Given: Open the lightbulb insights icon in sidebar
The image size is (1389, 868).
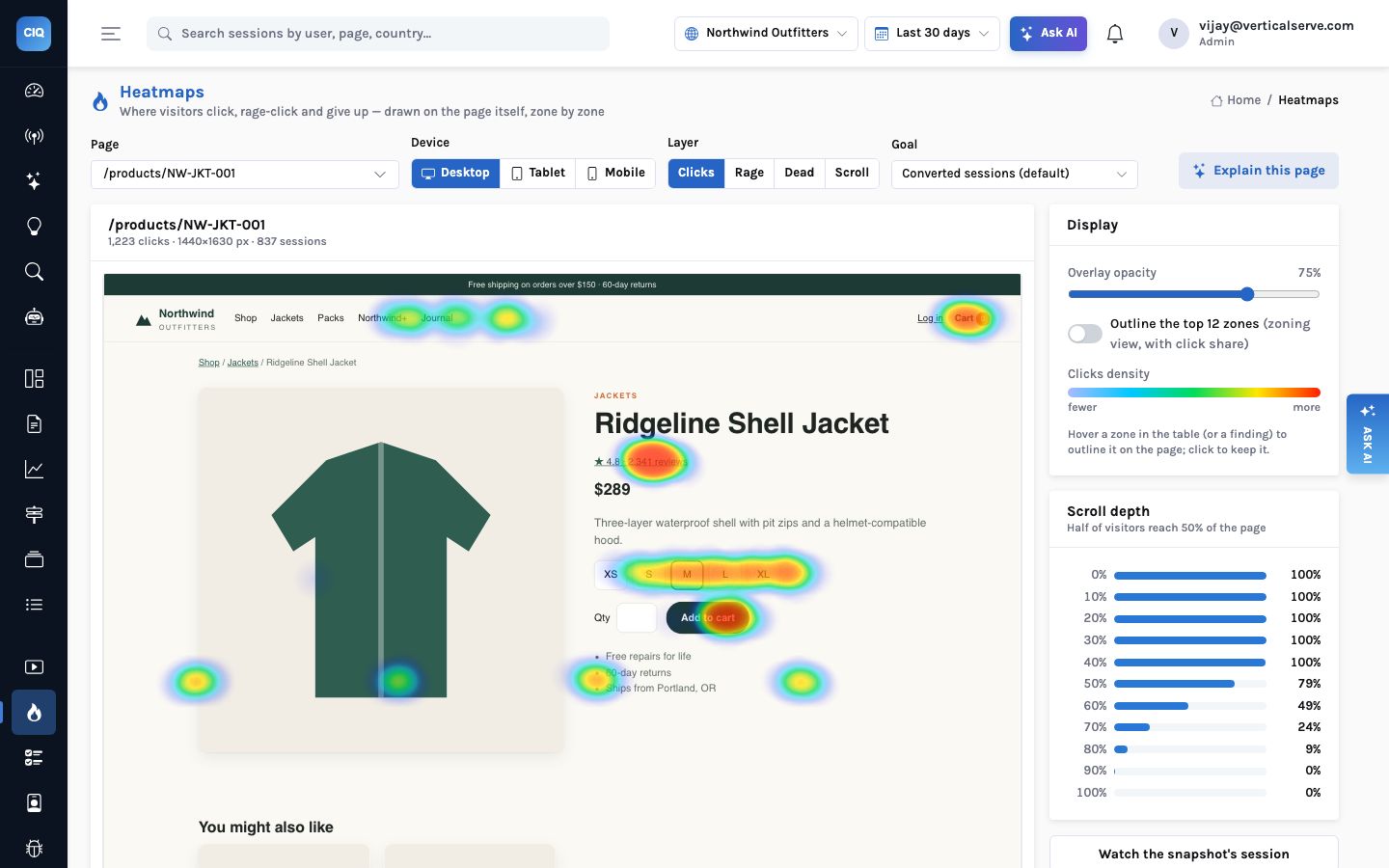Looking at the screenshot, I should click(34, 227).
